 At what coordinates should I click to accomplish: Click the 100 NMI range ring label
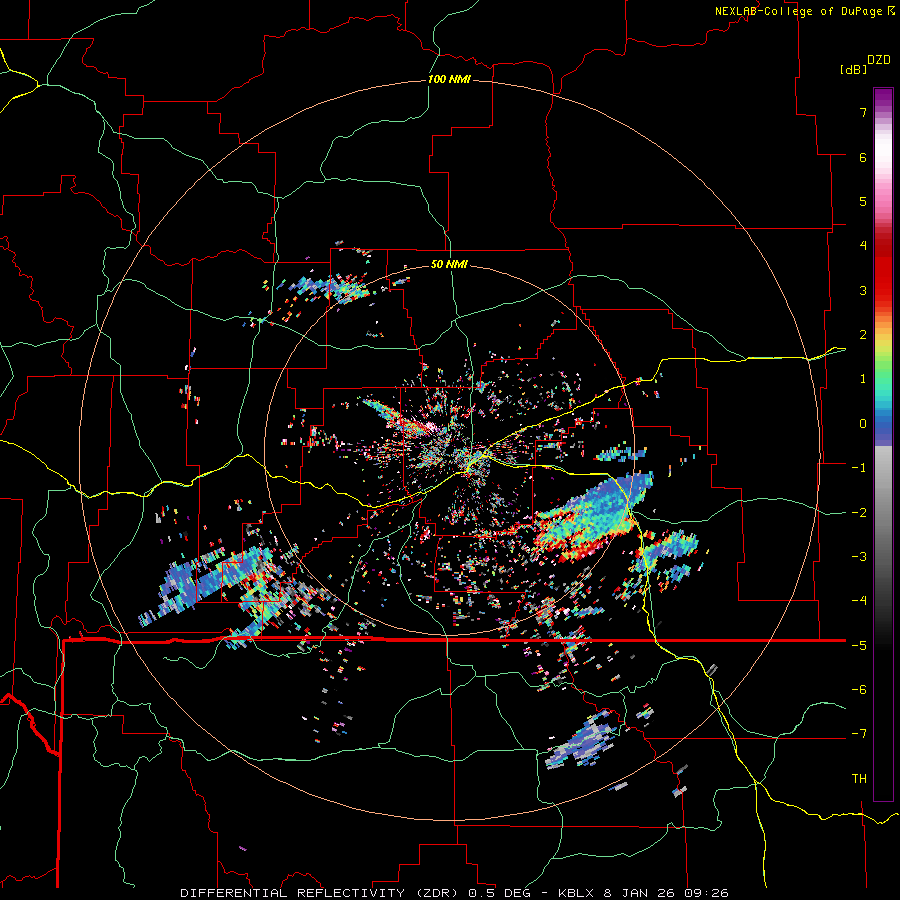pos(449,79)
